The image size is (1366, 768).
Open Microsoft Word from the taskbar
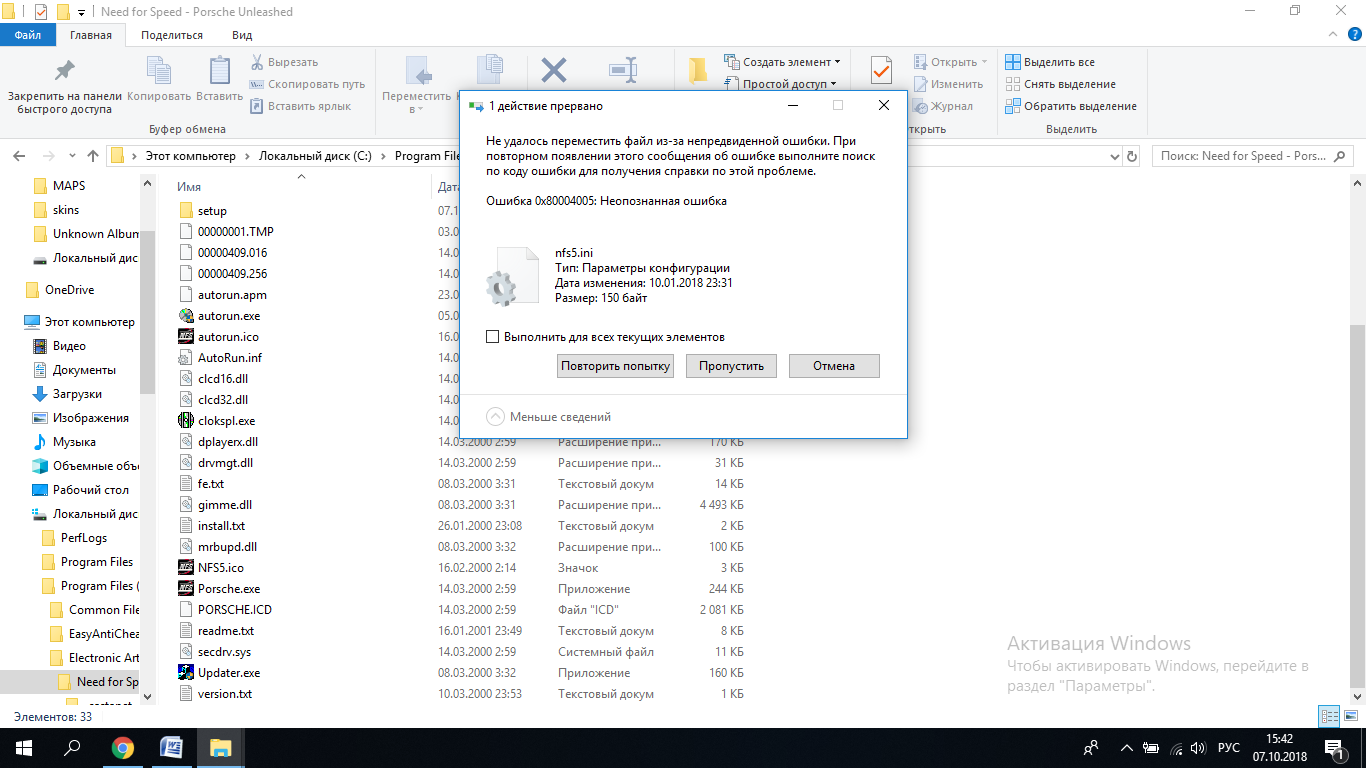(172, 748)
